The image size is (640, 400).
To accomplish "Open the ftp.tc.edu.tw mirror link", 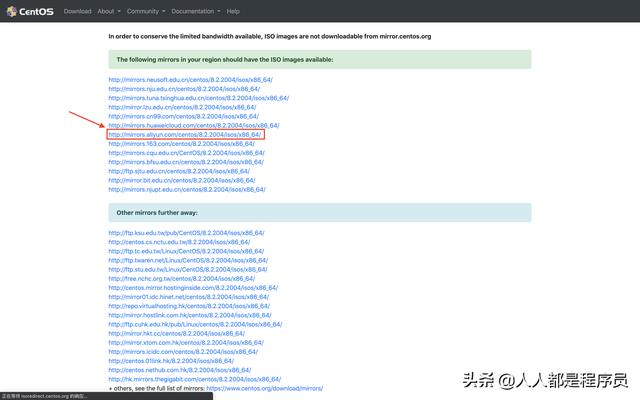I will [186, 251].
